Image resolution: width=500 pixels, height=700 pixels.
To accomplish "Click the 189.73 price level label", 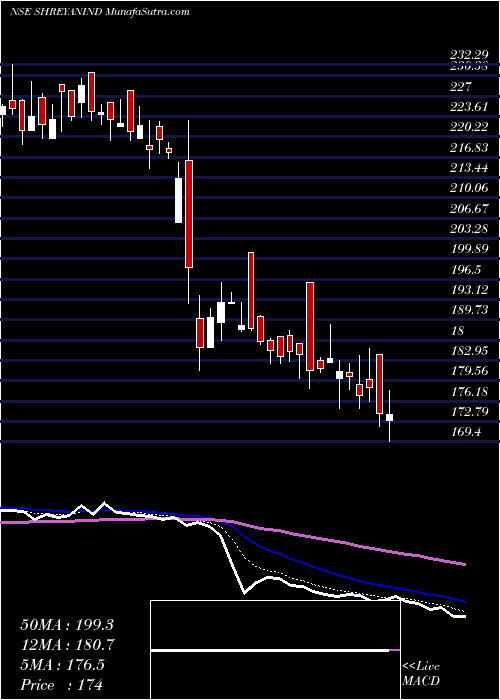I will click(x=469, y=310).
